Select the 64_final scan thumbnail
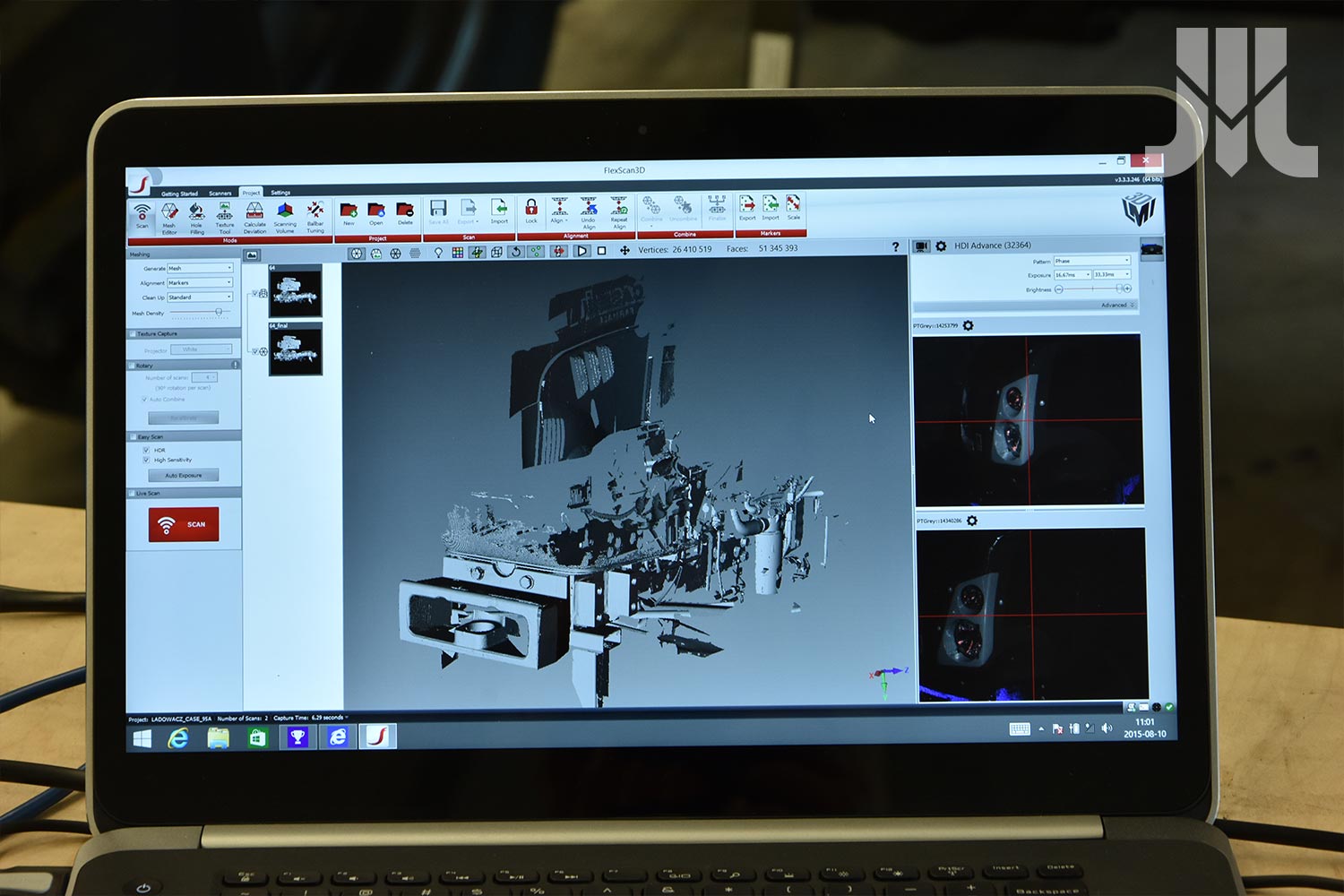 pos(295,349)
